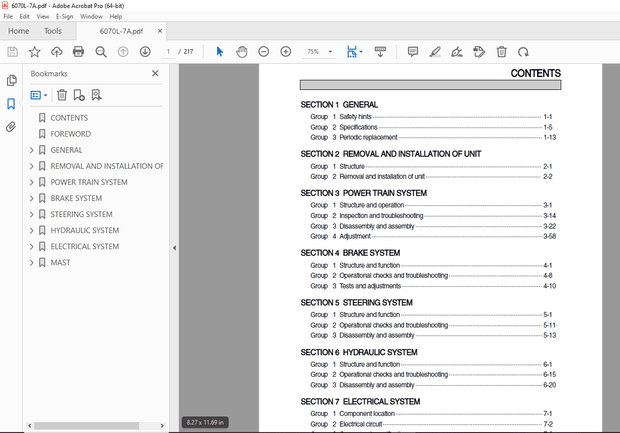Open the Attachments paperclip panel
Viewport: 620px width, 433px height.
[11, 127]
